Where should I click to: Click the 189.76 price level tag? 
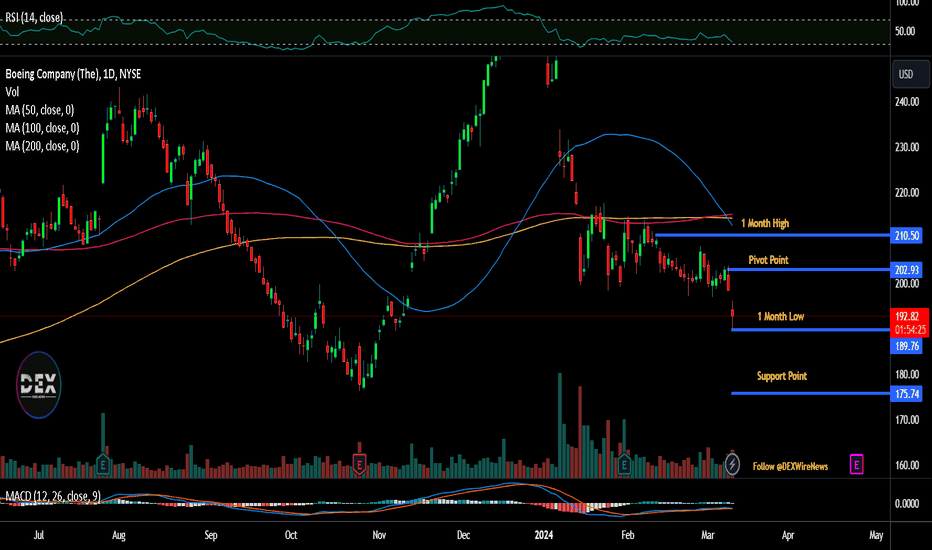click(907, 346)
